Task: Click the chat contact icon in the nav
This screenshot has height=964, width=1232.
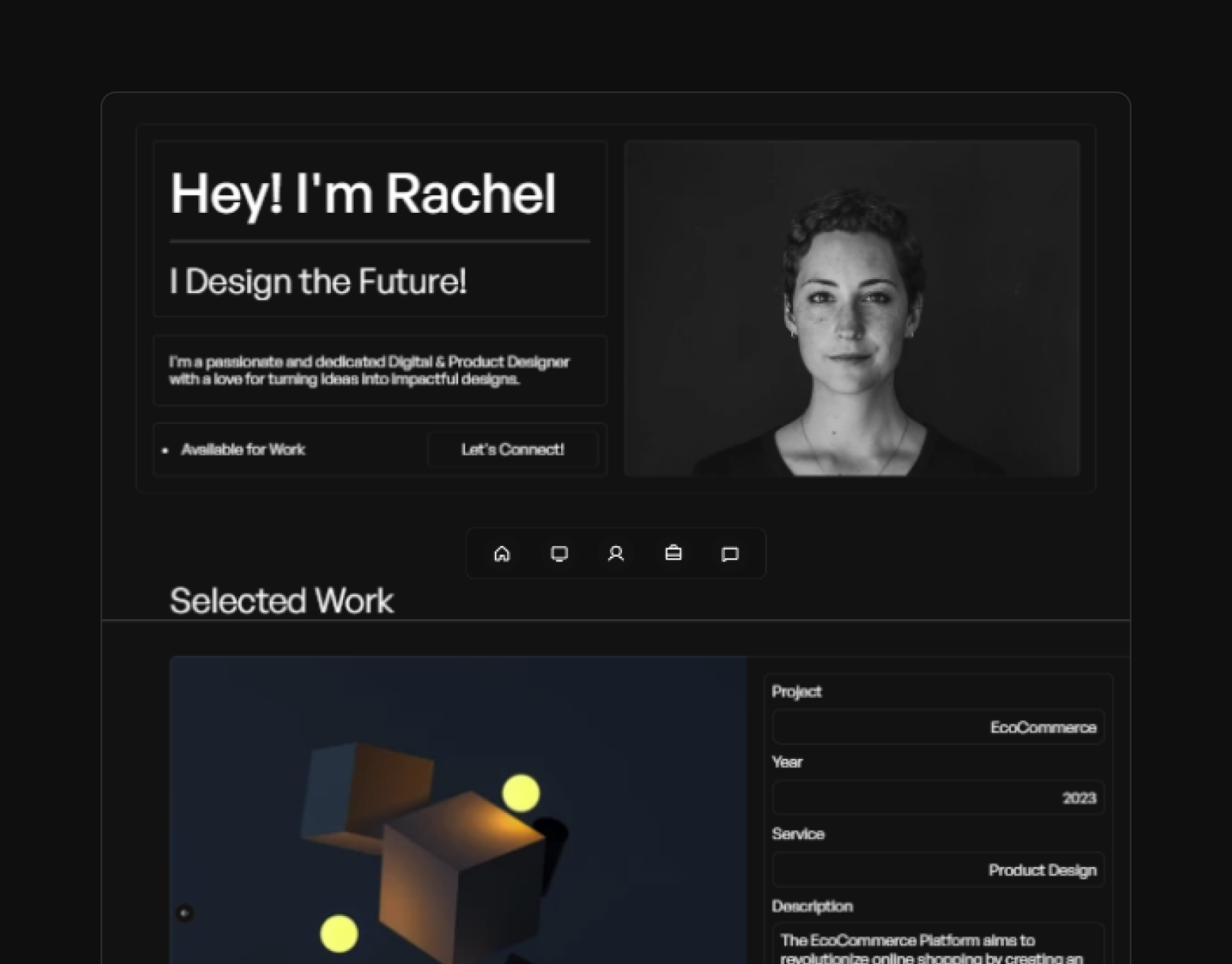Action: (x=730, y=554)
